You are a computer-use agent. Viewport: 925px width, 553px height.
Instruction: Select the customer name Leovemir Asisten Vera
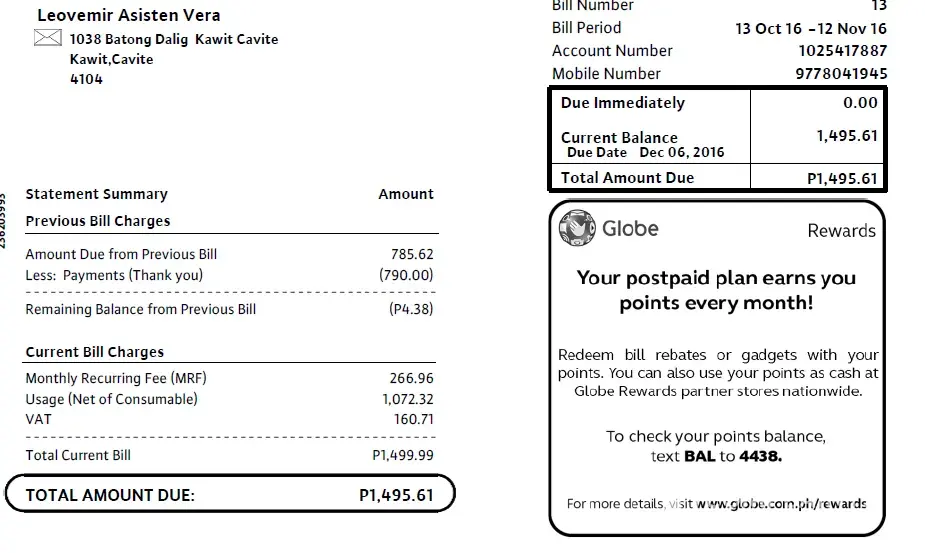point(128,15)
